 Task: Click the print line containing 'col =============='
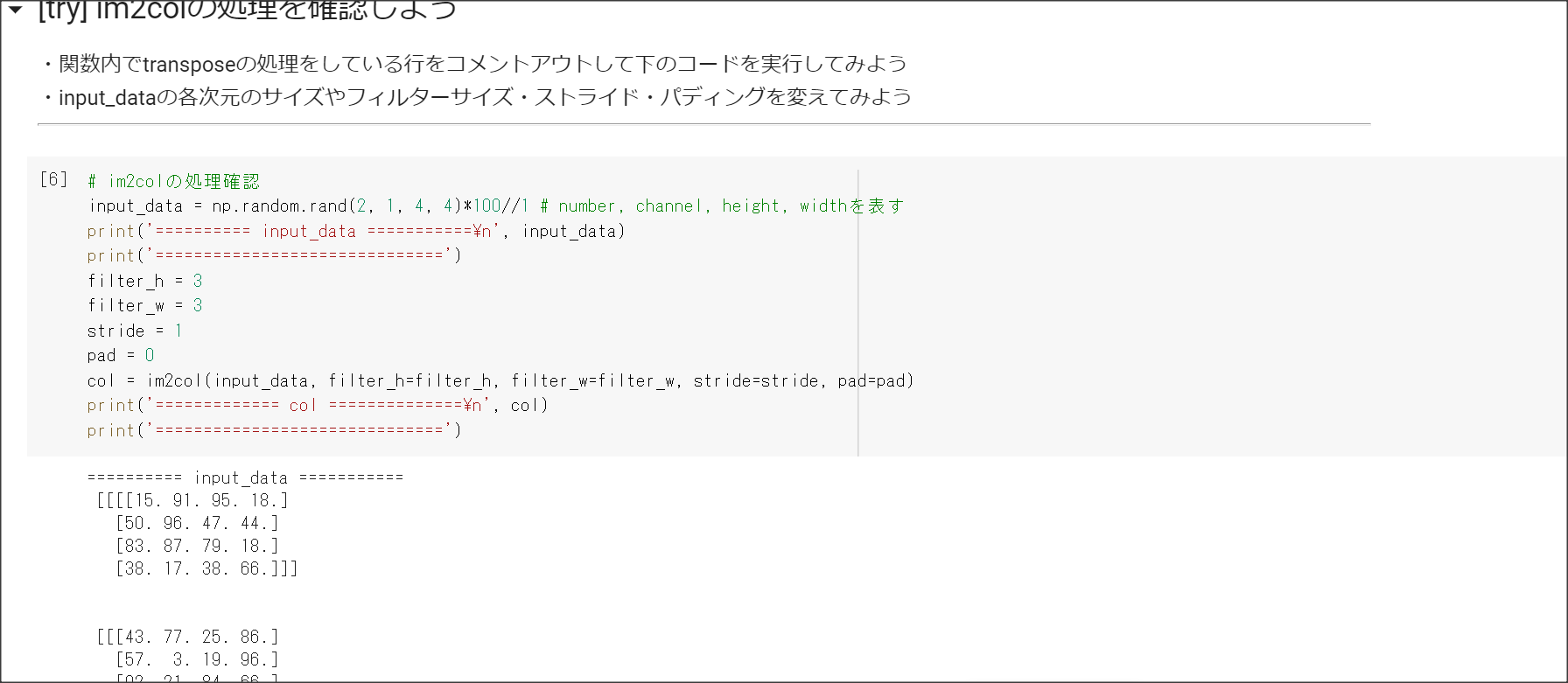(318, 405)
